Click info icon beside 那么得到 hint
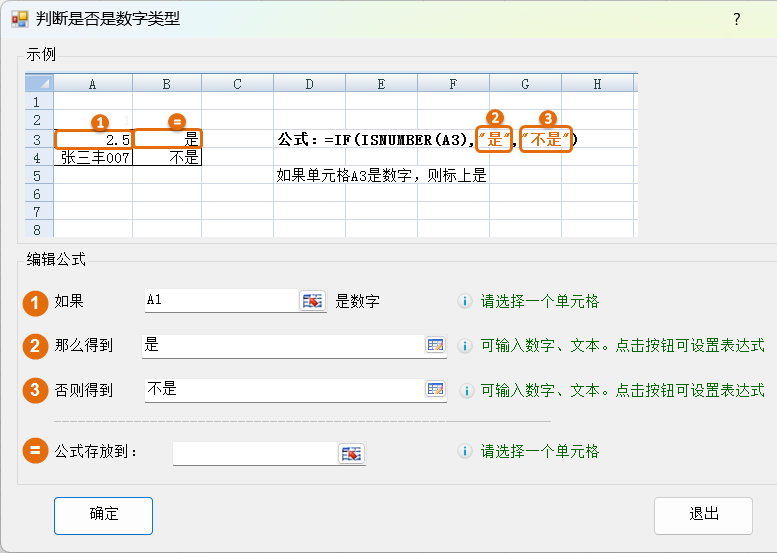777x553 pixels. [x=465, y=346]
